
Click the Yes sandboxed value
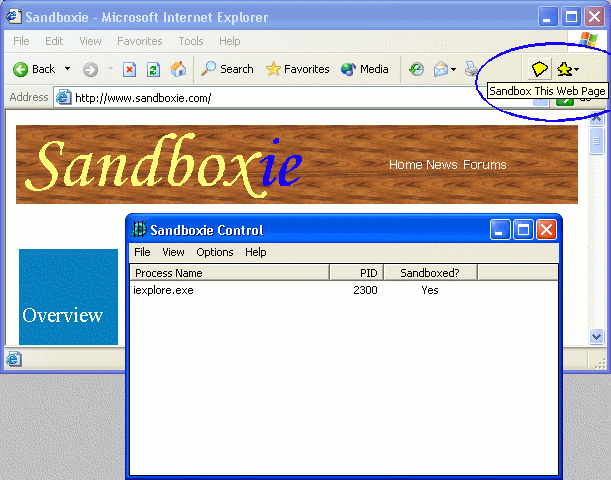[x=430, y=290]
